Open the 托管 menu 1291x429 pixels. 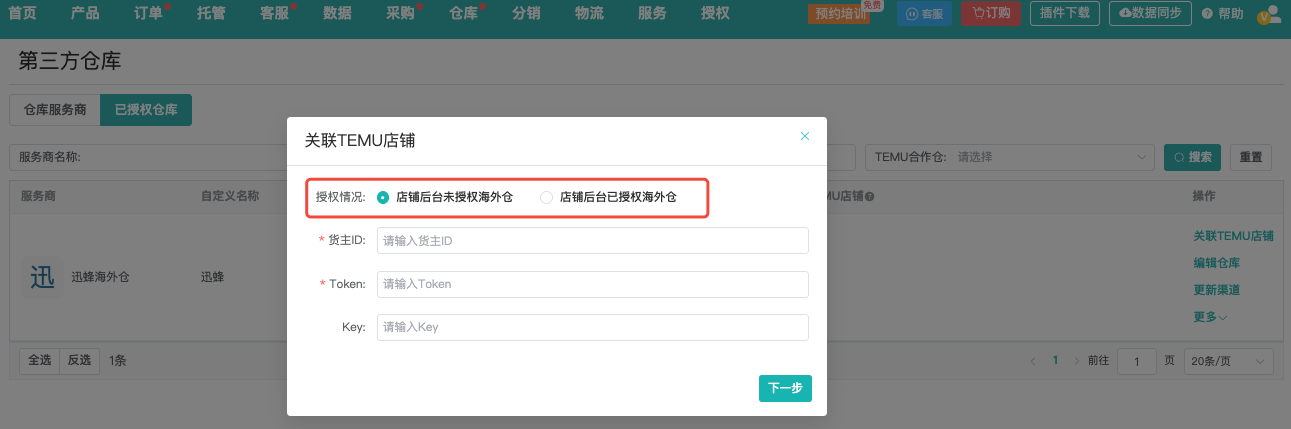[211, 13]
